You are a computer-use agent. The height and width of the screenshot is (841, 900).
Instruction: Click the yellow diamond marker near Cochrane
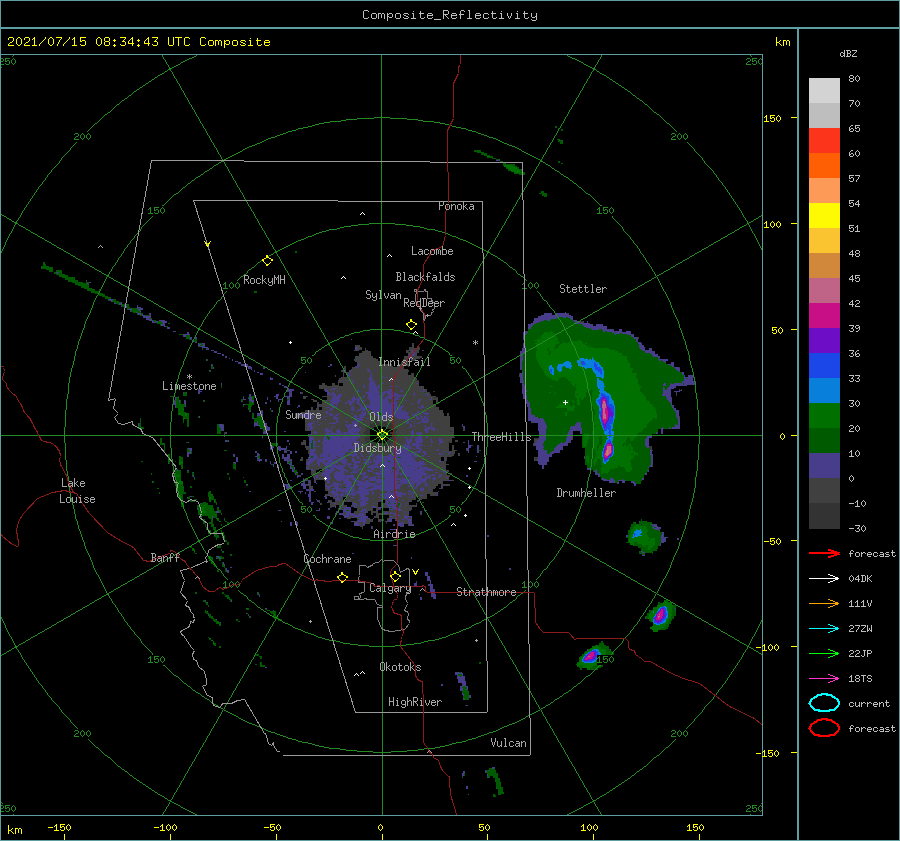pyautogui.click(x=342, y=578)
